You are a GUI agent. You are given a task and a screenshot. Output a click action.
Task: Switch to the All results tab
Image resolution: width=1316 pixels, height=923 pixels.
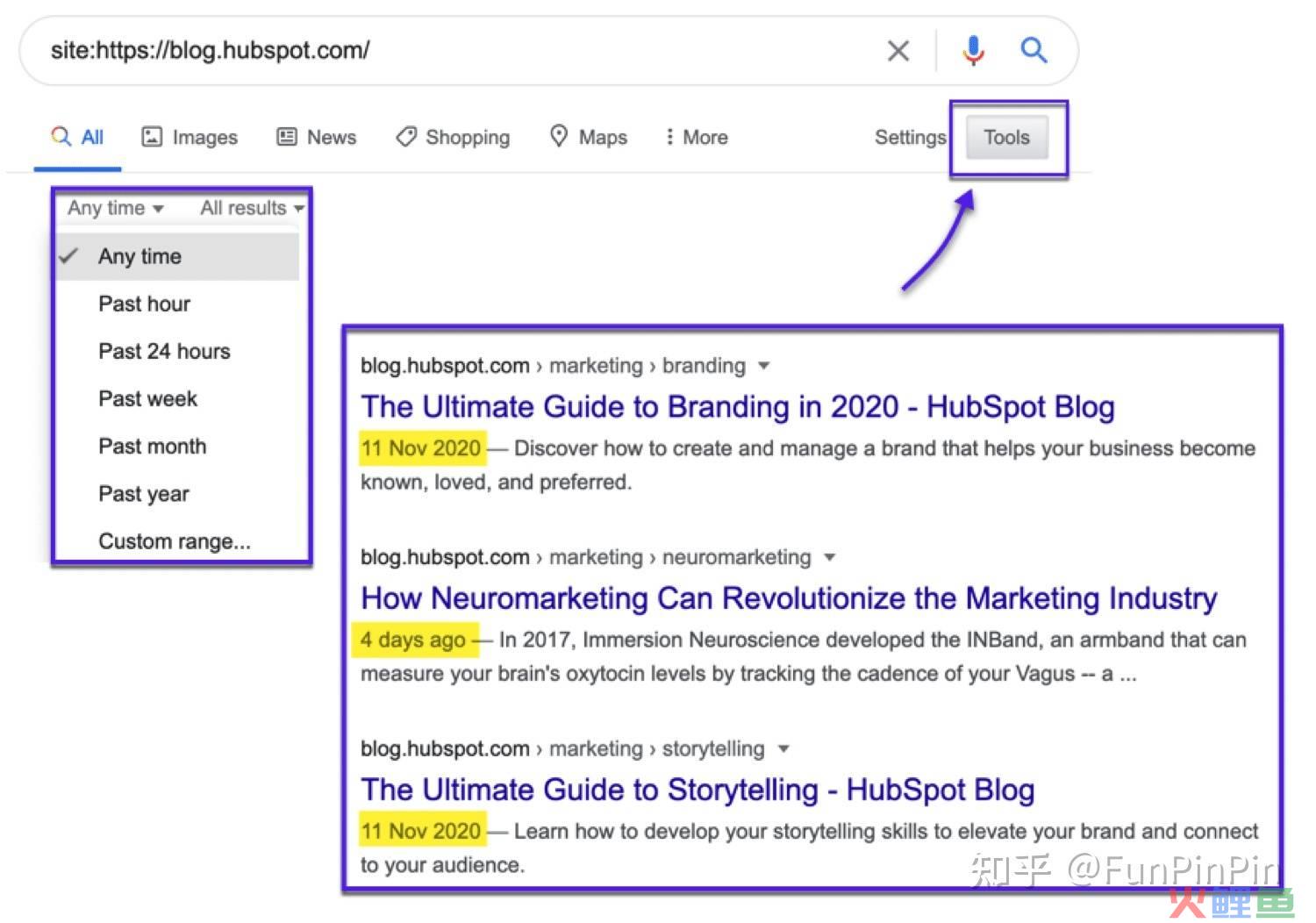(x=77, y=137)
